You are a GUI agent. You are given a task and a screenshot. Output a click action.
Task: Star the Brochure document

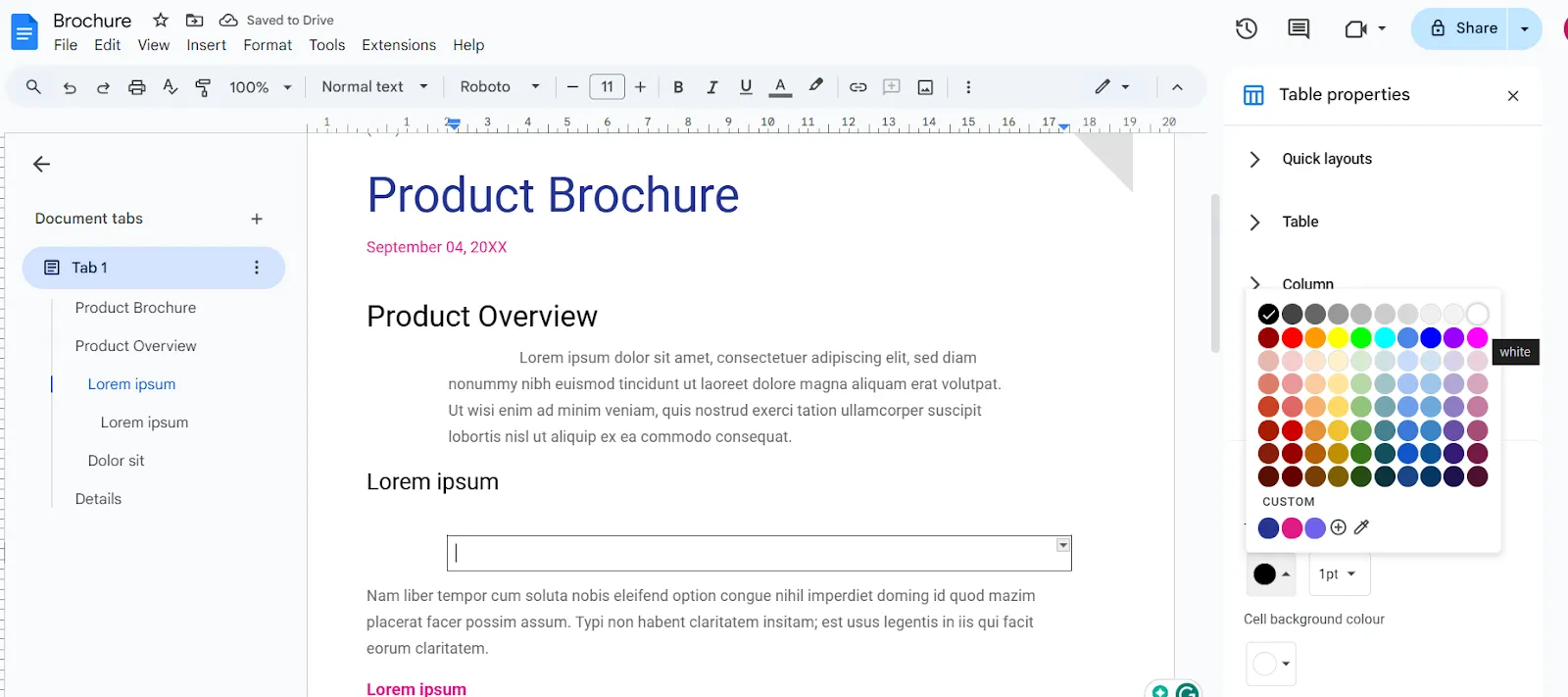[161, 20]
